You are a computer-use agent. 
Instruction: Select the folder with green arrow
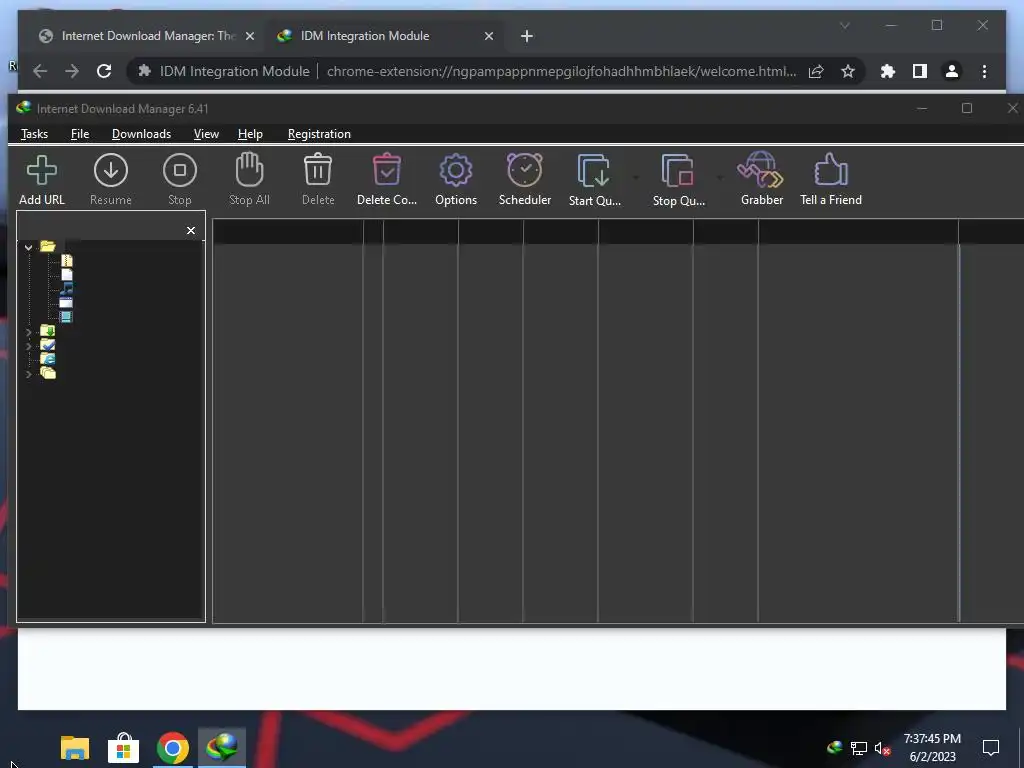48,331
